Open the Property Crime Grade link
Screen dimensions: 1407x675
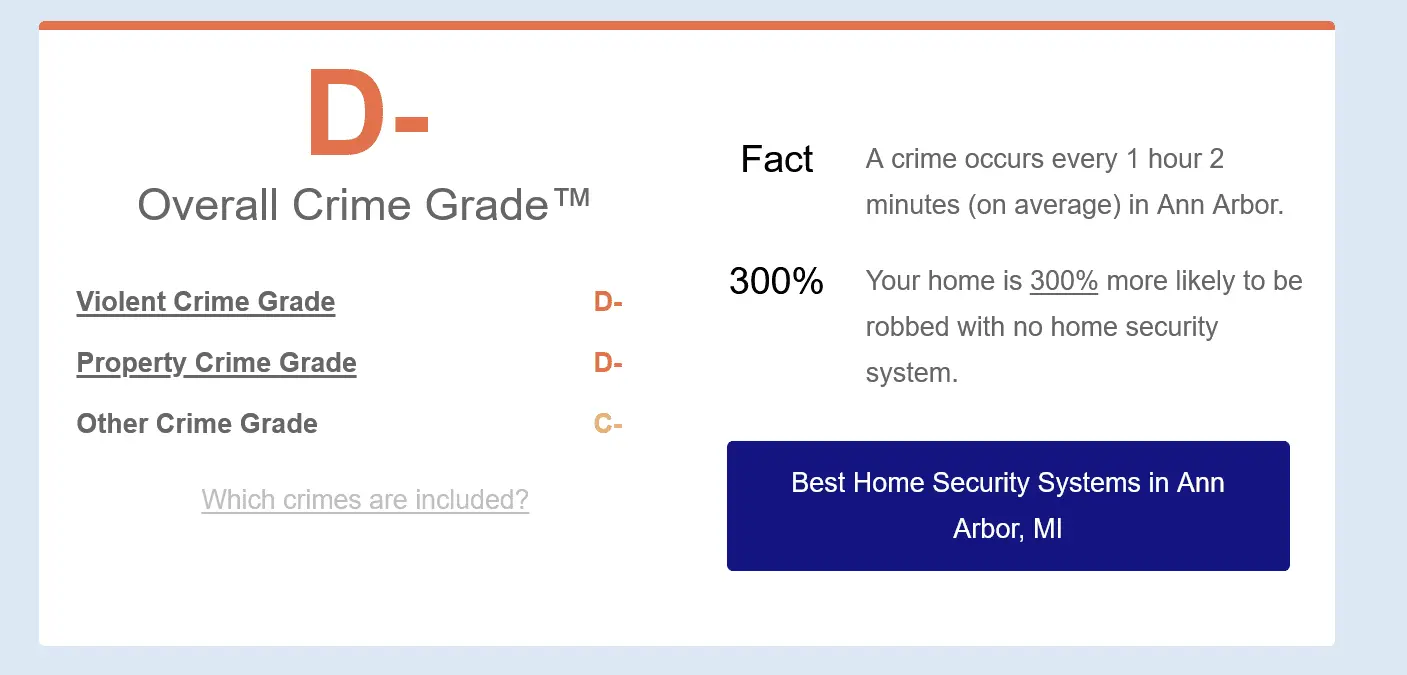tap(216, 363)
